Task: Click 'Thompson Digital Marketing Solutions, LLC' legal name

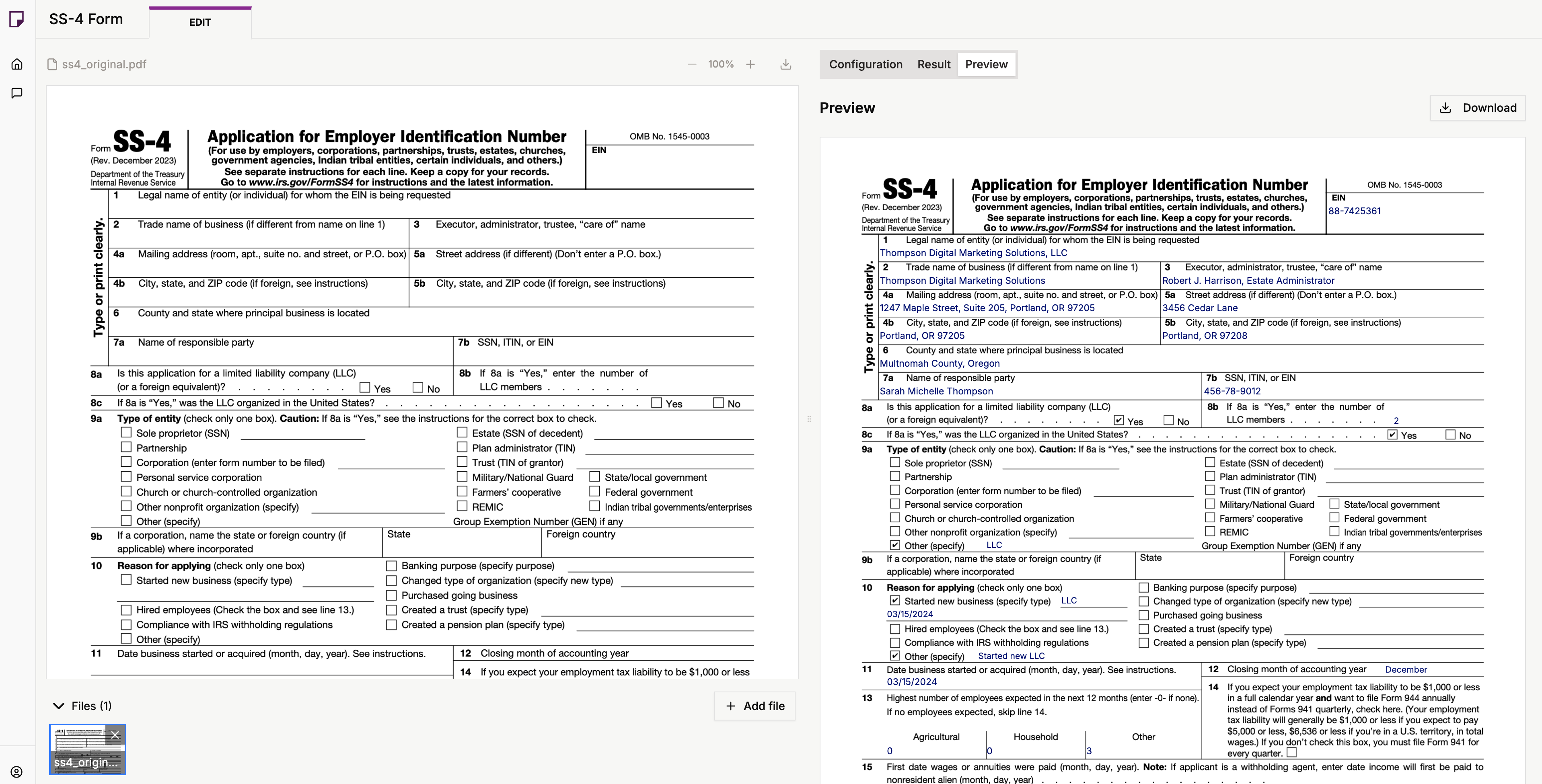Action: [x=973, y=253]
